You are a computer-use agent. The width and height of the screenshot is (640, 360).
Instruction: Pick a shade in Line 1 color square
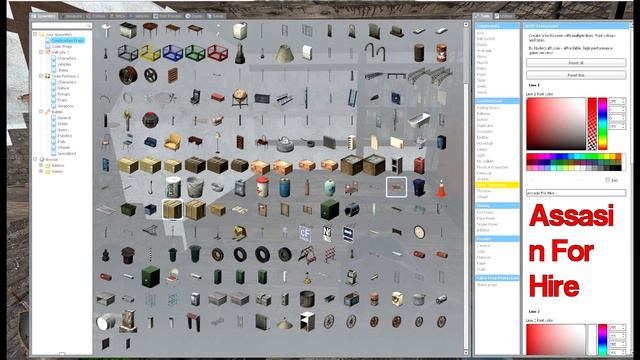coord(556,124)
